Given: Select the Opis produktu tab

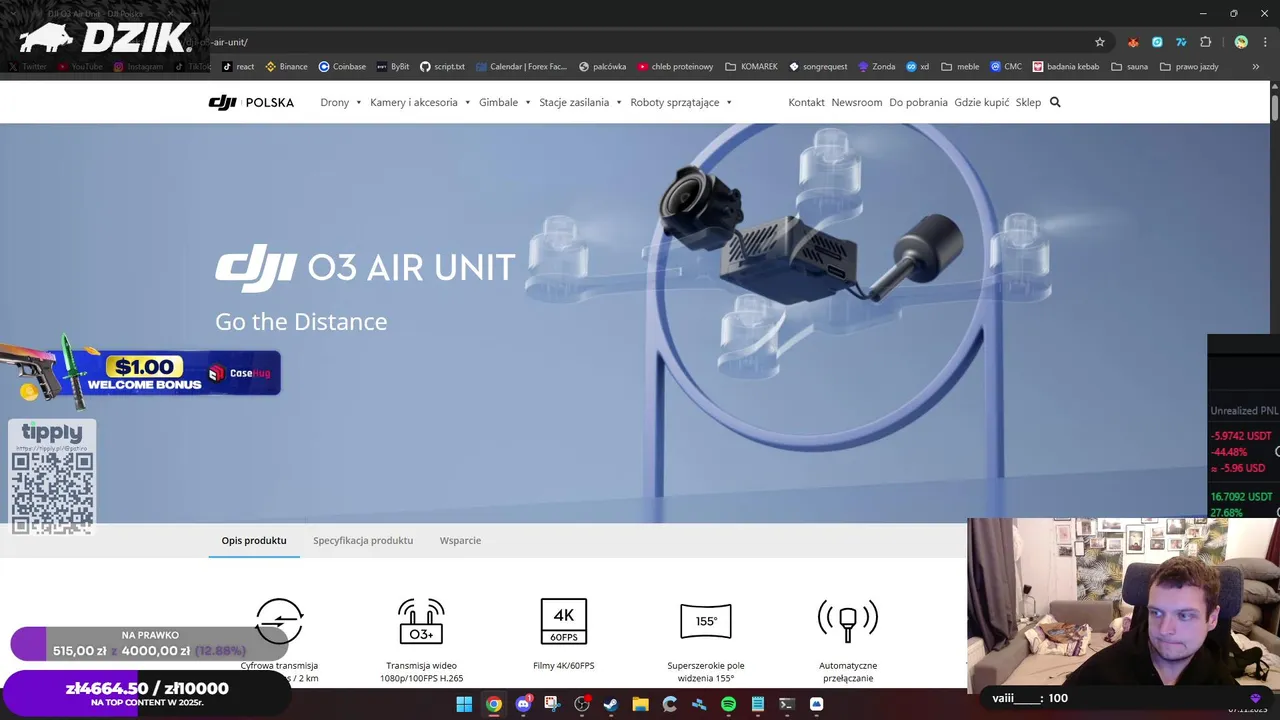Looking at the screenshot, I should pos(254,540).
